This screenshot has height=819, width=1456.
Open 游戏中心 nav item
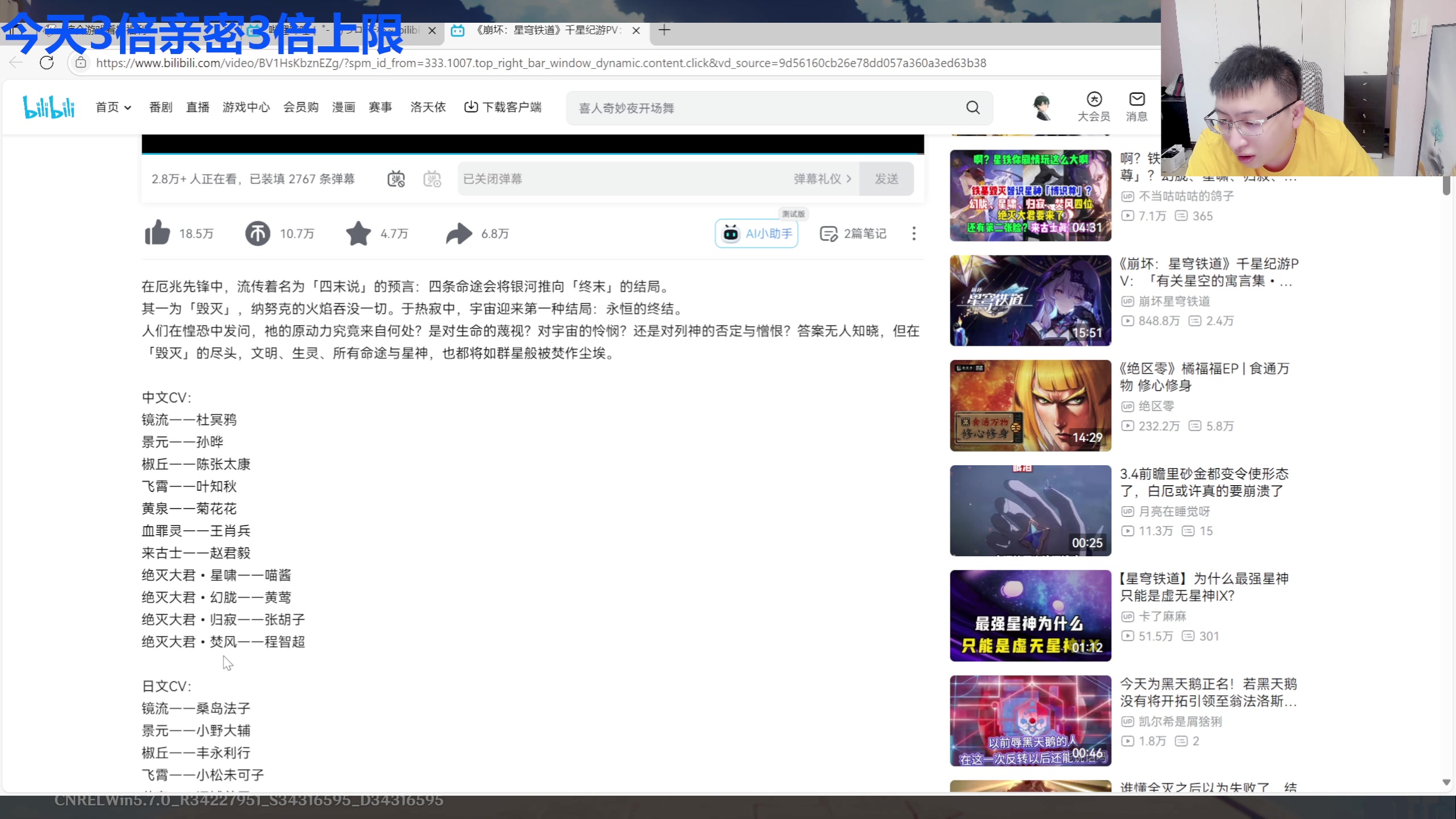tap(246, 107)
